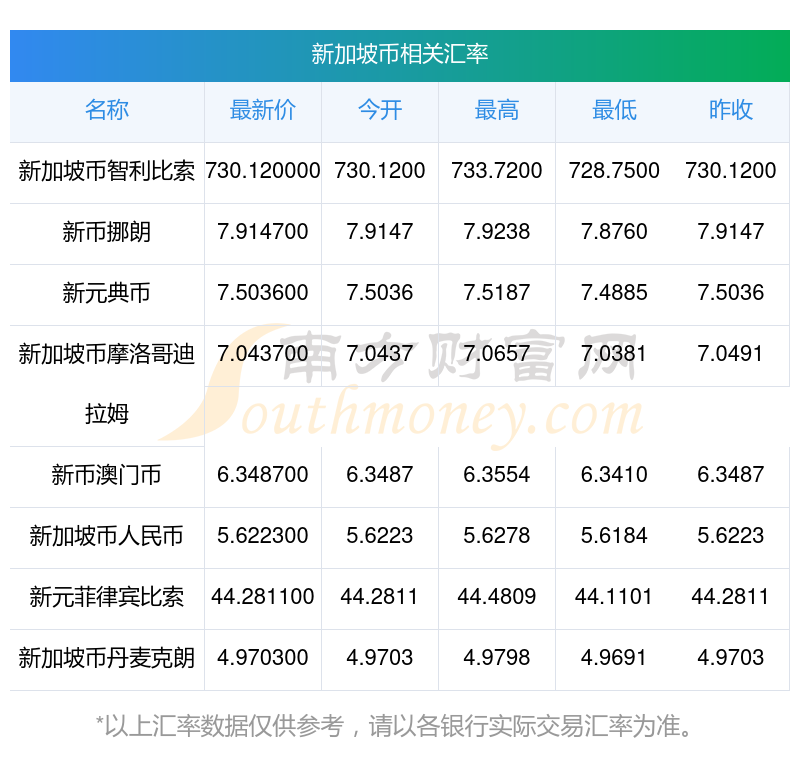Select the high value 733.7200
The width and height of the screenshot is (800, 757).
click(497, 171)
